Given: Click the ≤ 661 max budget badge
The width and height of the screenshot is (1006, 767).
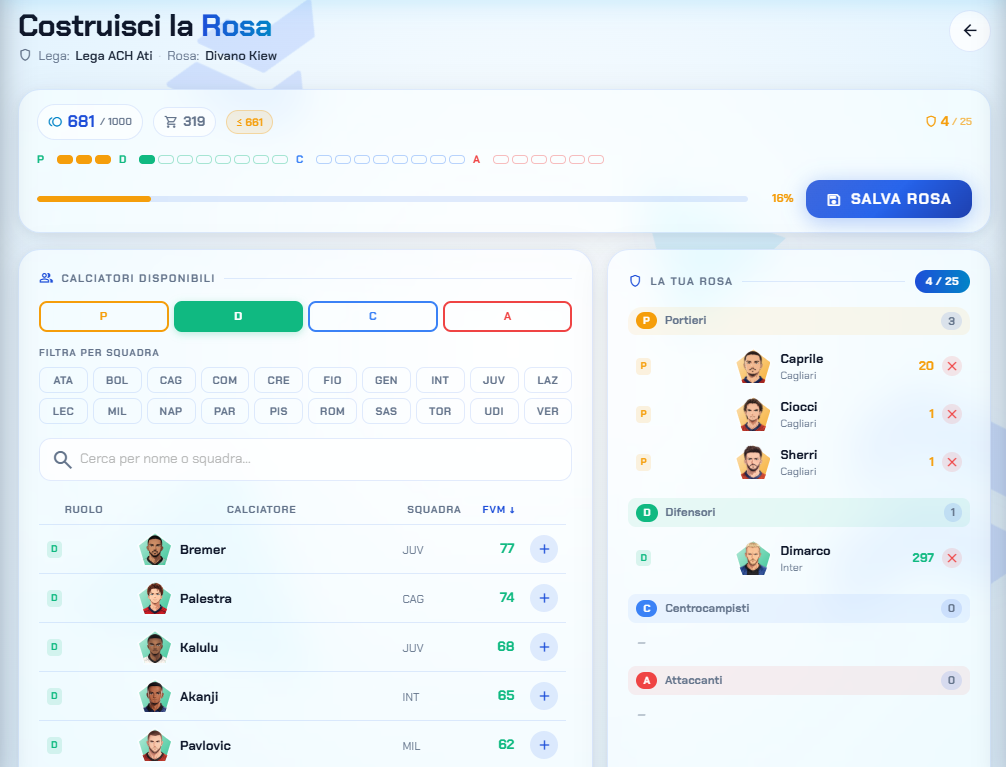Looking at the screenshot, I should click(x=250, y=122).
